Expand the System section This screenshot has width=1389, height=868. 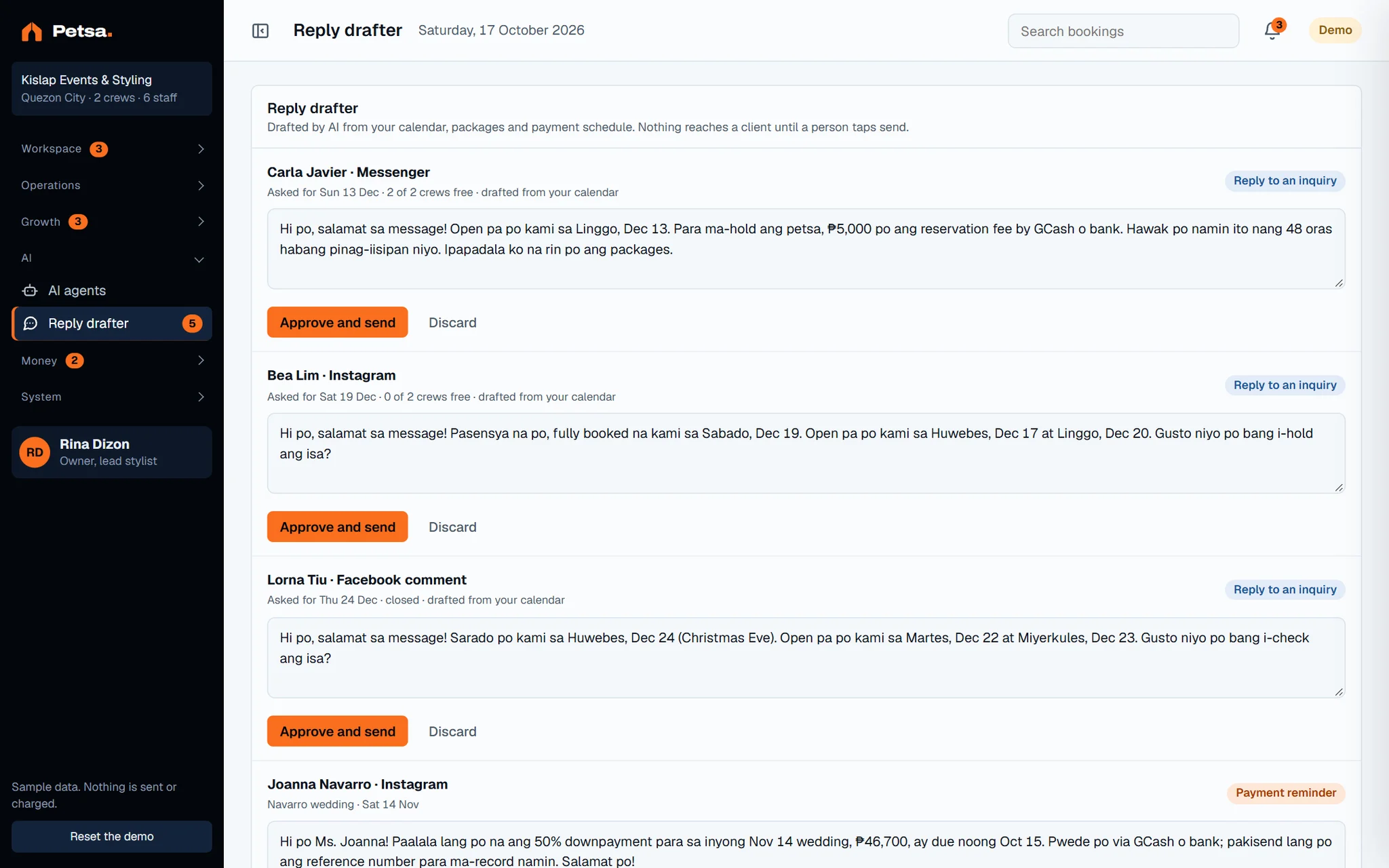point(112,397)
